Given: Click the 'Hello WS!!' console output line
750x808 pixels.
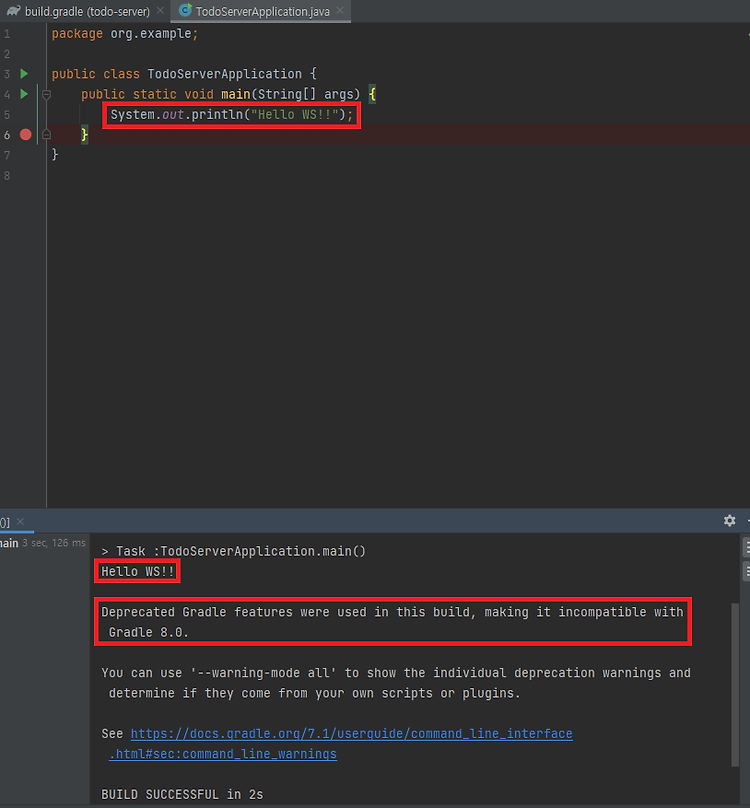Looking at the screenshot, I should pyautogui.click(x=138, y=571).
